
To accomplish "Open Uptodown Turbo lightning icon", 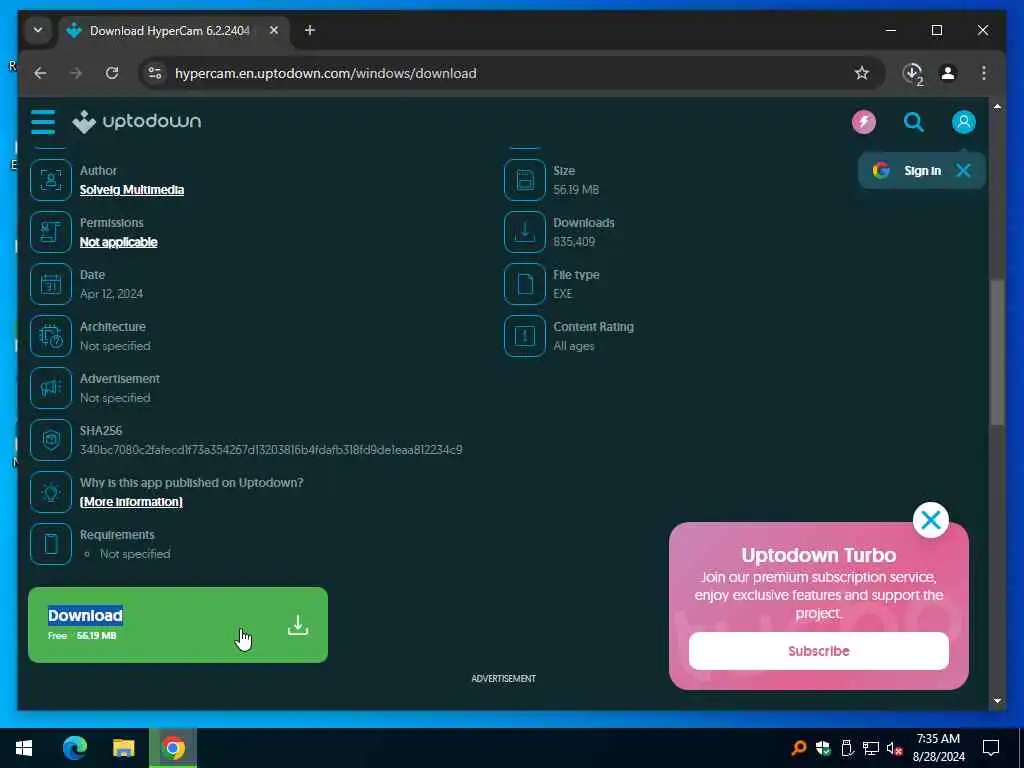I will pos(863,122).
